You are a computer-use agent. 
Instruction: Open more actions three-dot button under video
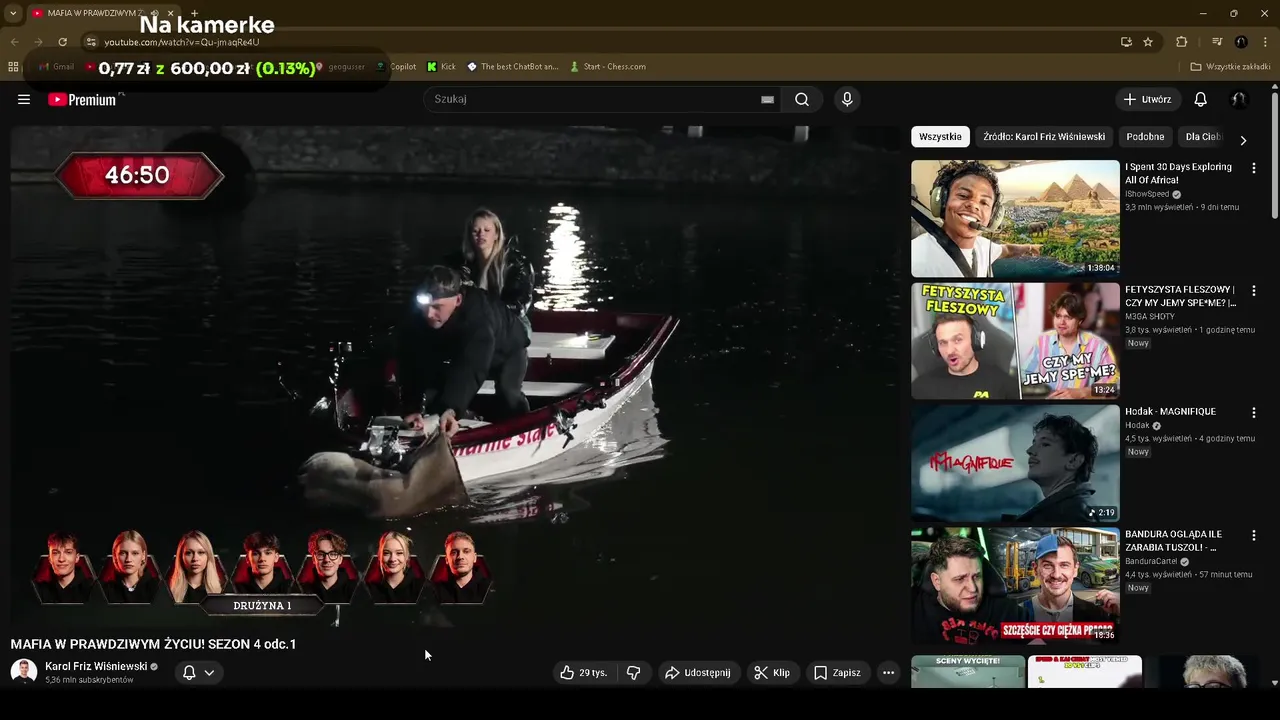coord(888,673)
